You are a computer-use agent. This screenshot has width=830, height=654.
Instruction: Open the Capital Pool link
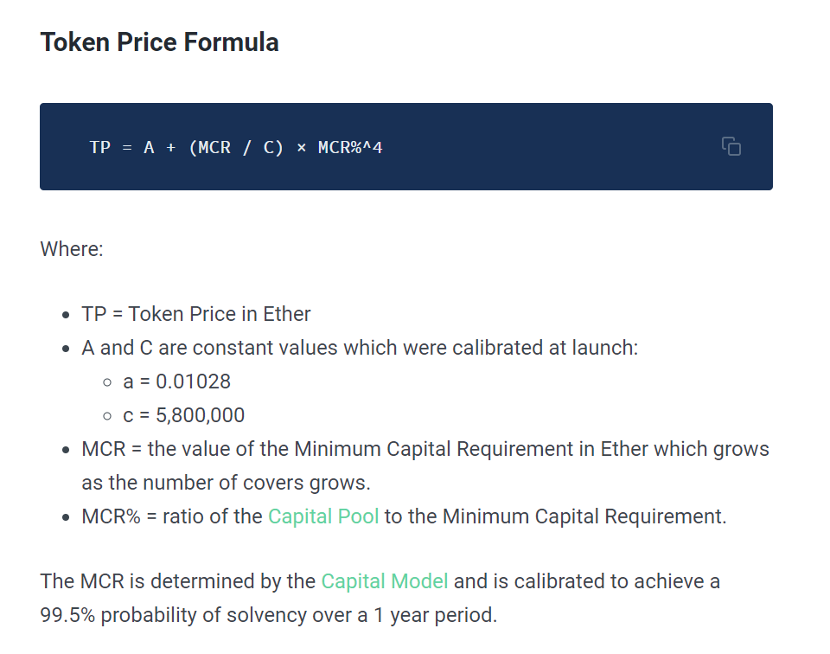click(x=323, y=516)
